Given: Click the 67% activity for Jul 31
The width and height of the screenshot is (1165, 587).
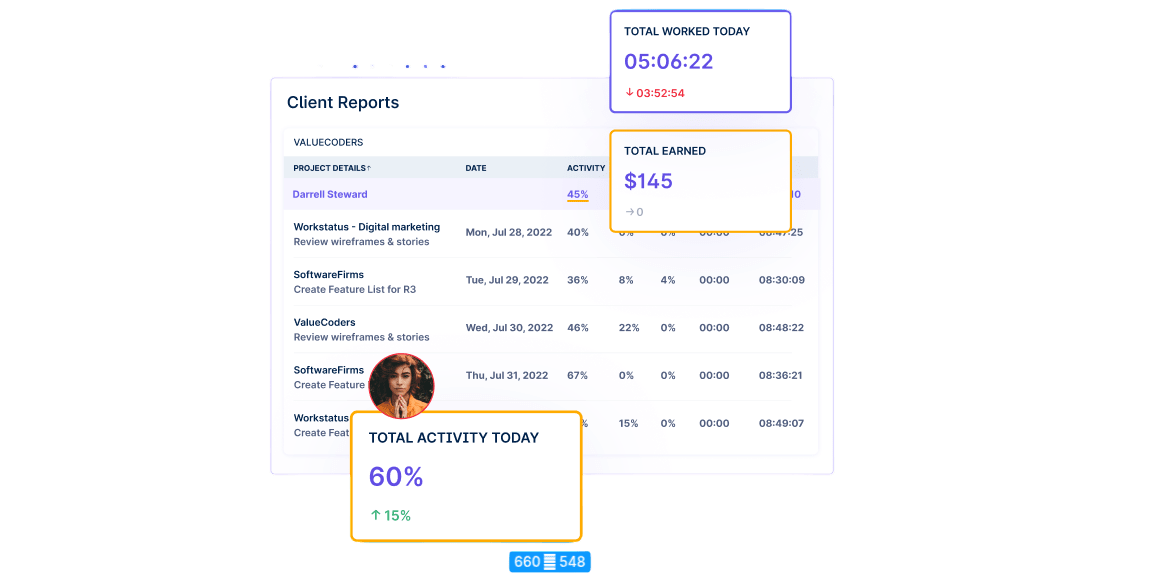Looking at the screenshot, I should (x=577, y=376).
